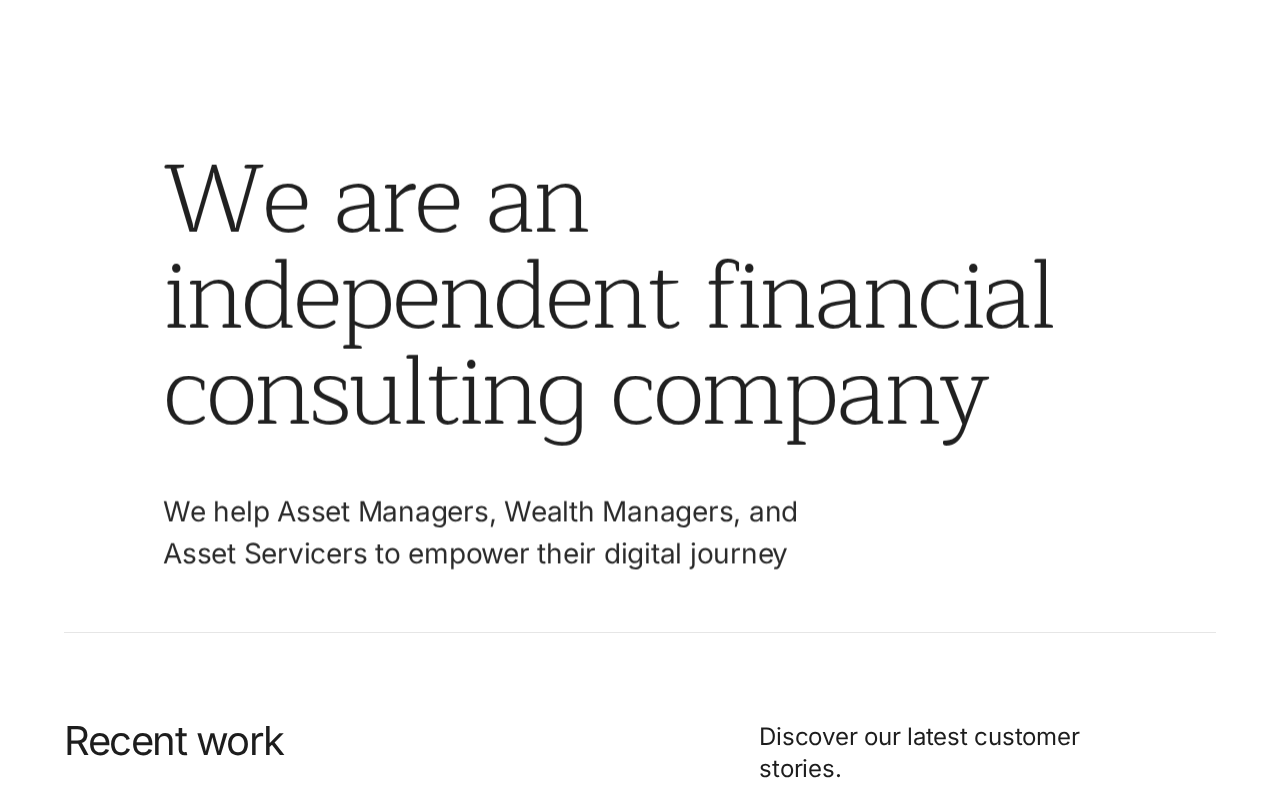Click the horizontal divider line above Recent work
The image size is (1280, 800).
[640, 632]
